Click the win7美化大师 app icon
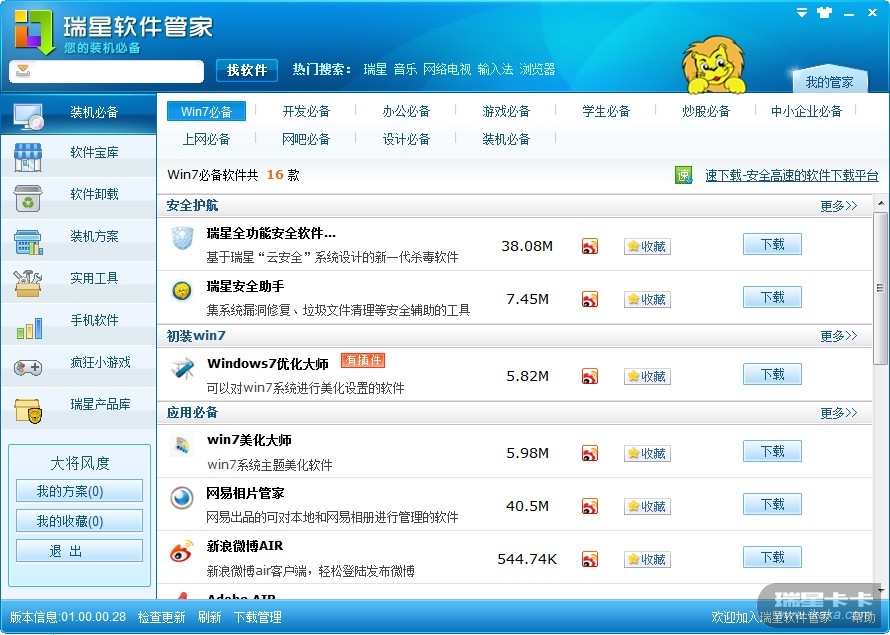 (182, 445)
